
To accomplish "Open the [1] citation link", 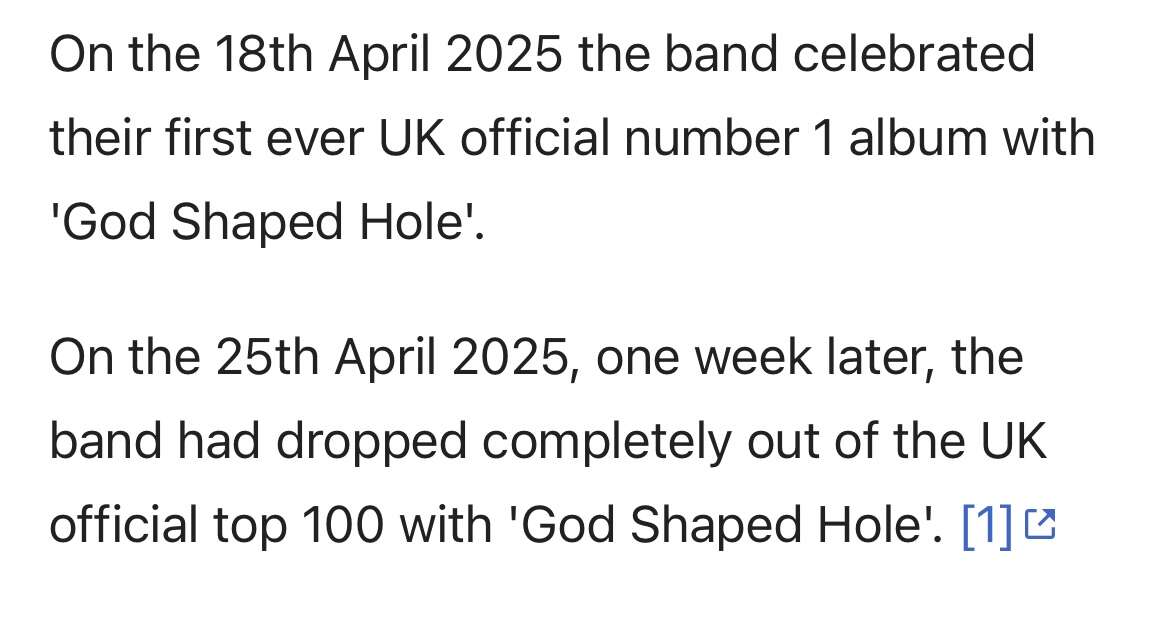I will (x=988, y=525).
